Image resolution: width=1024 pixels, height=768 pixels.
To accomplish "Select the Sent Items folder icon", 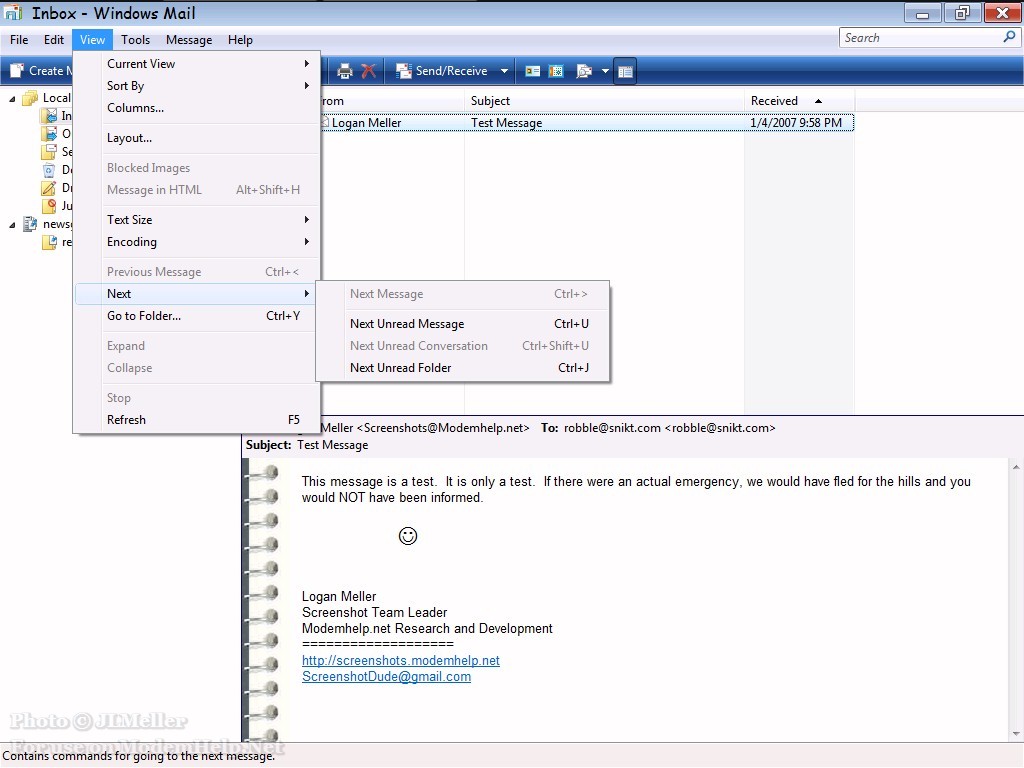I will pyautogui.click(x=49, y=152).
